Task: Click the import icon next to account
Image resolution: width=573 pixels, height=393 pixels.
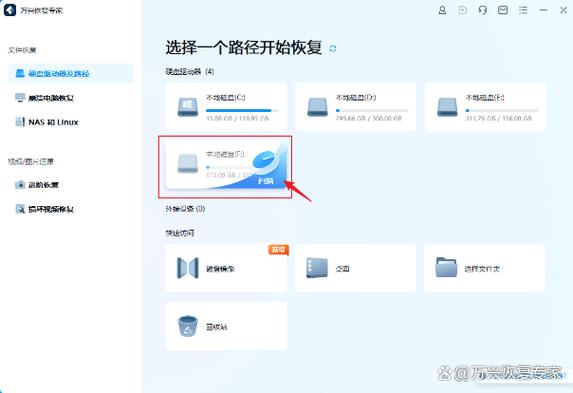Action: tap(462, 10)
